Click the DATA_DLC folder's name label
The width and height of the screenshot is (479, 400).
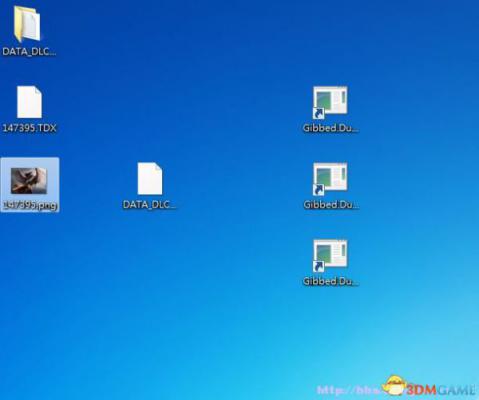click(x=29, y=52)
